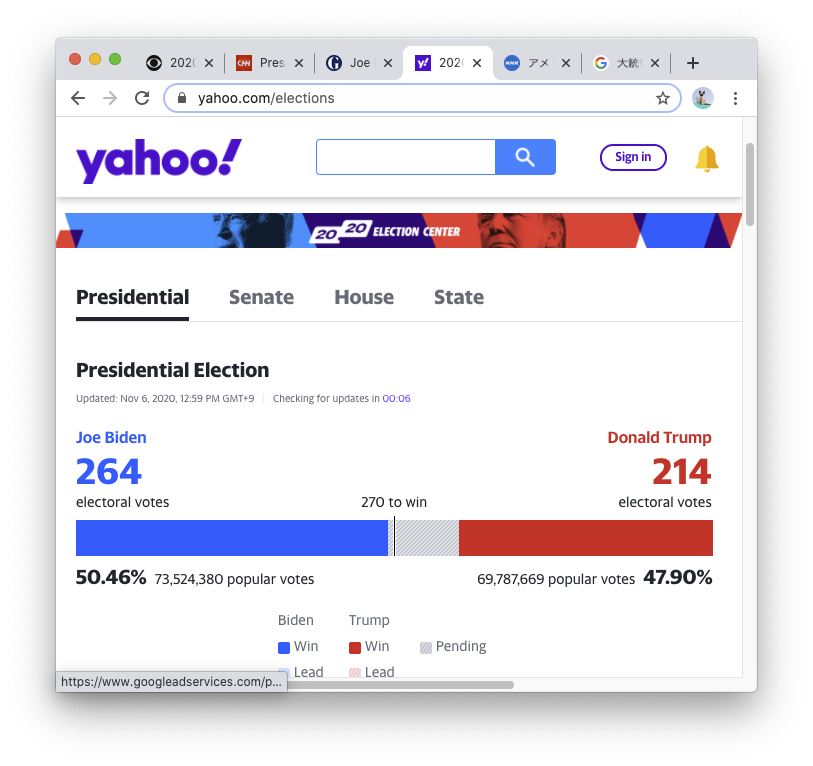
Task: Bookmark this page with the star icon
Action: click(662, 98)
